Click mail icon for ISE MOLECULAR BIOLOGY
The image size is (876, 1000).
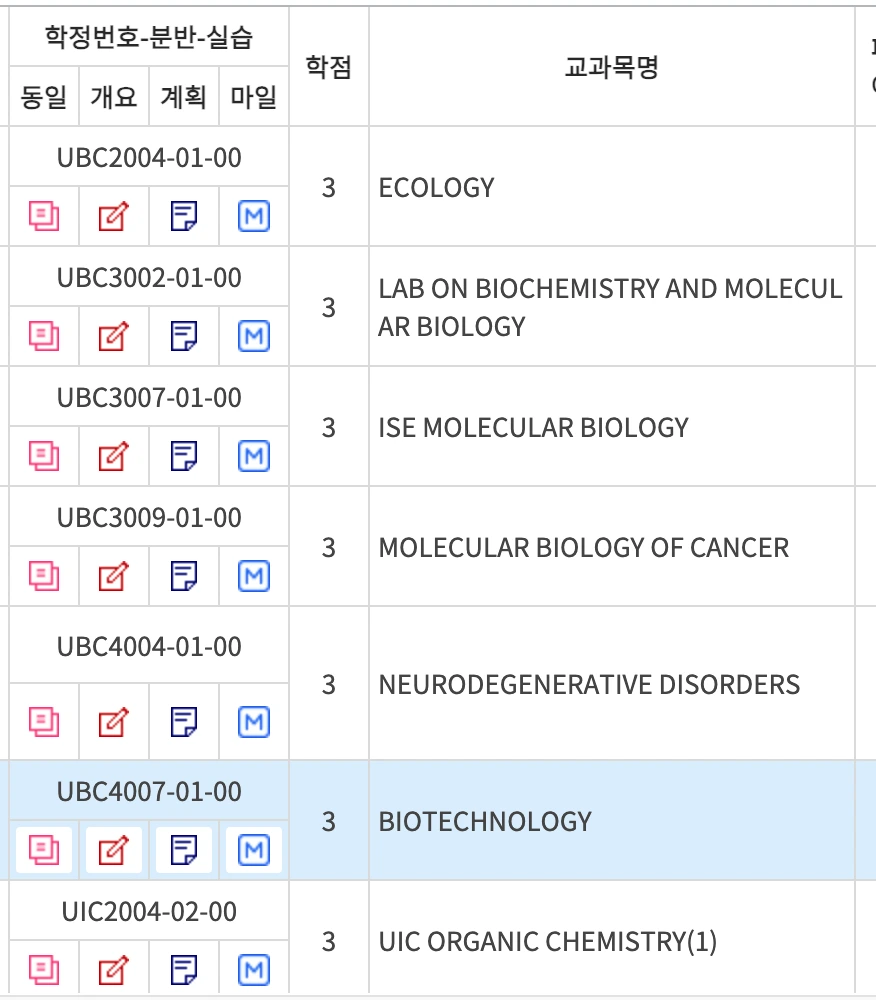[x=254, y=456]
